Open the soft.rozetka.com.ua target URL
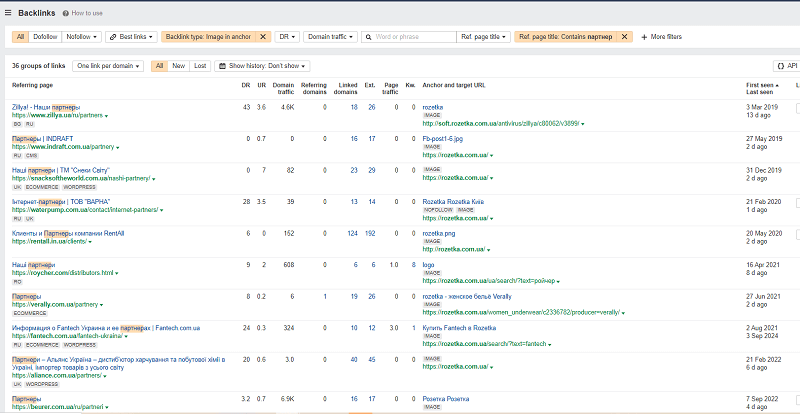The image size is (800, 414). [x=501, y=124]
